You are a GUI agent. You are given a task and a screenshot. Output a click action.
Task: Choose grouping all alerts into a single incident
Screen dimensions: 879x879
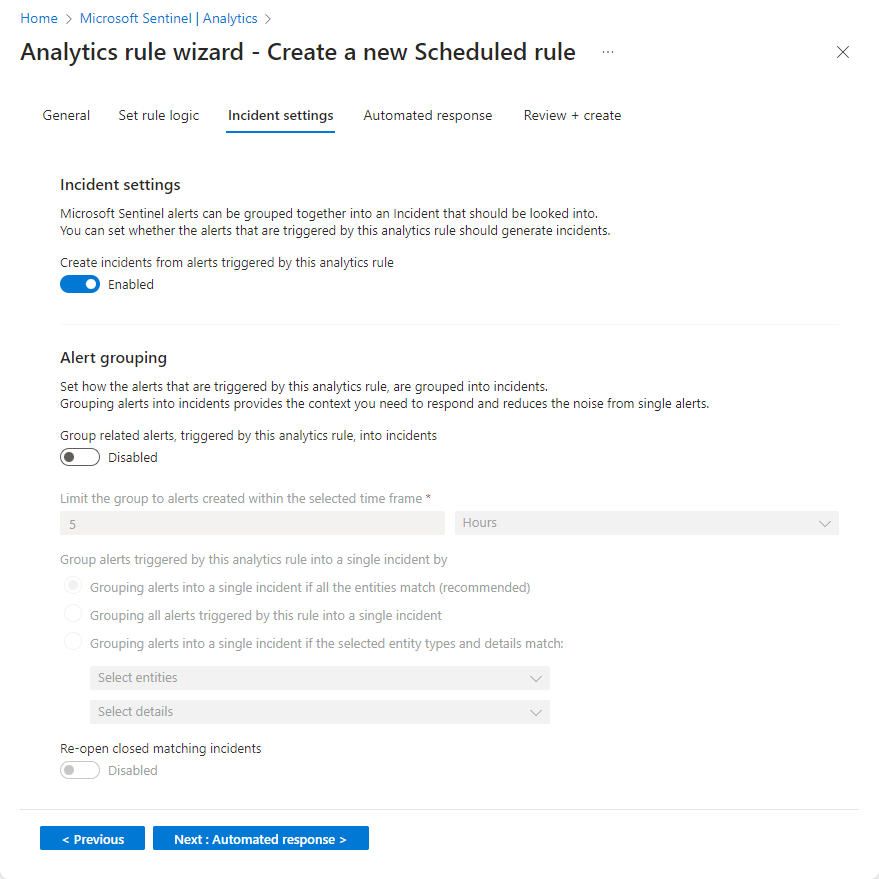pos(71,613)
